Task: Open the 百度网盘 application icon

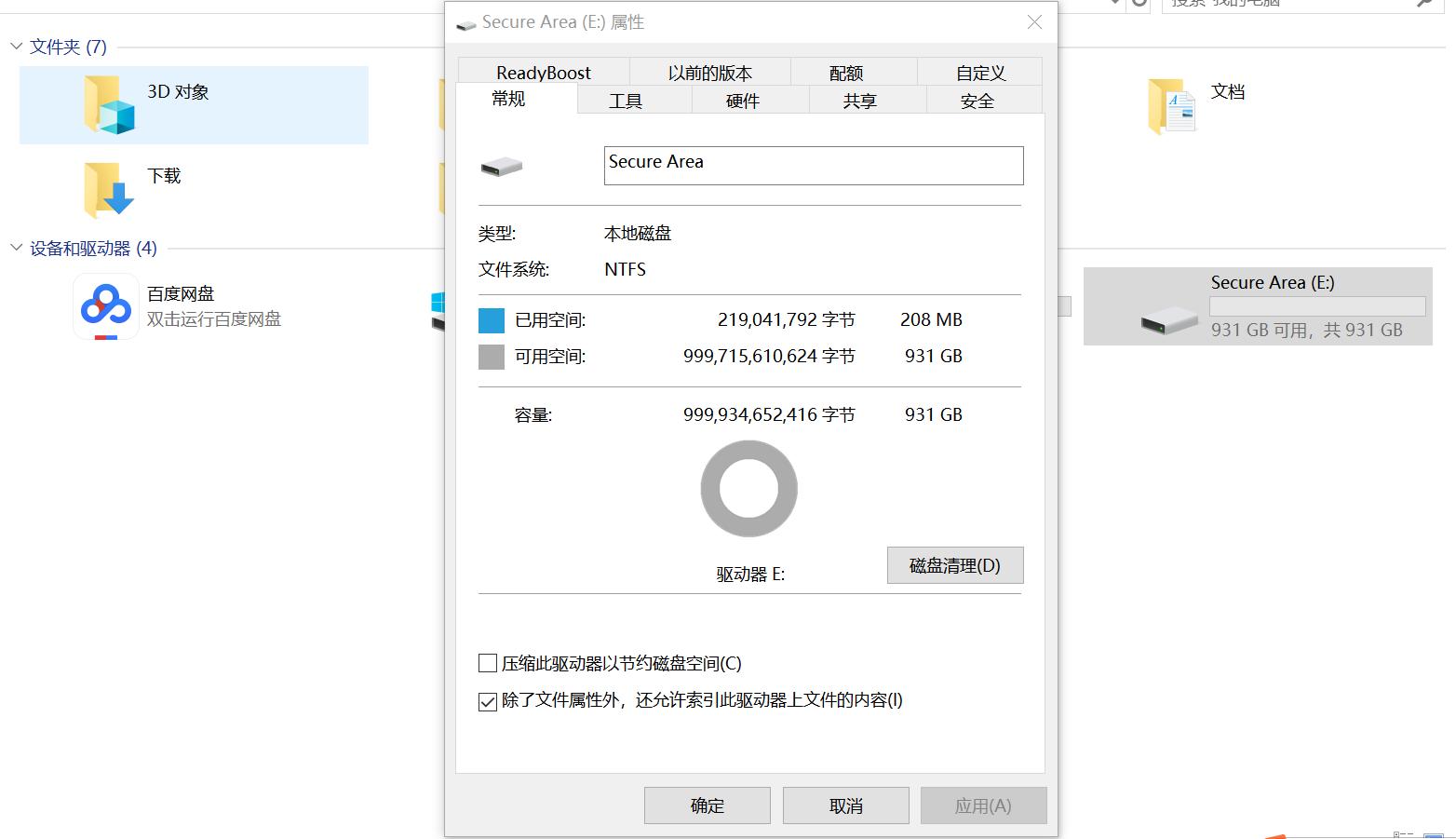Action: [105, 305]
